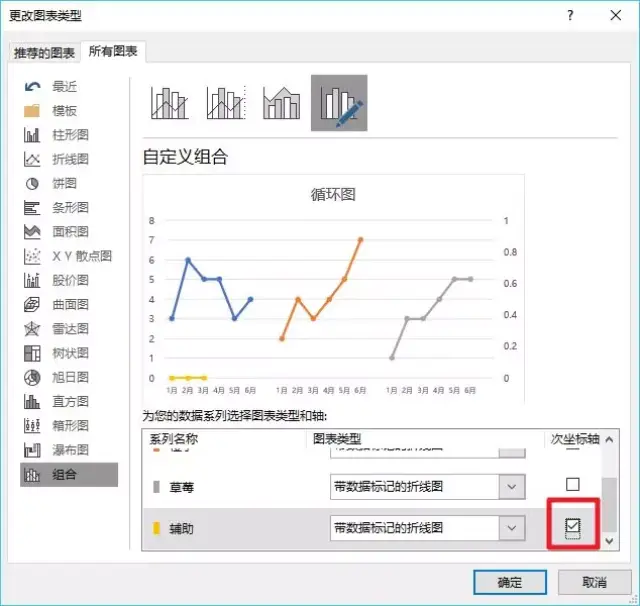Viewport: 640px width, 606px height.
Task: Click the gray 草莓 series color swatch
Action: [156, 486]
